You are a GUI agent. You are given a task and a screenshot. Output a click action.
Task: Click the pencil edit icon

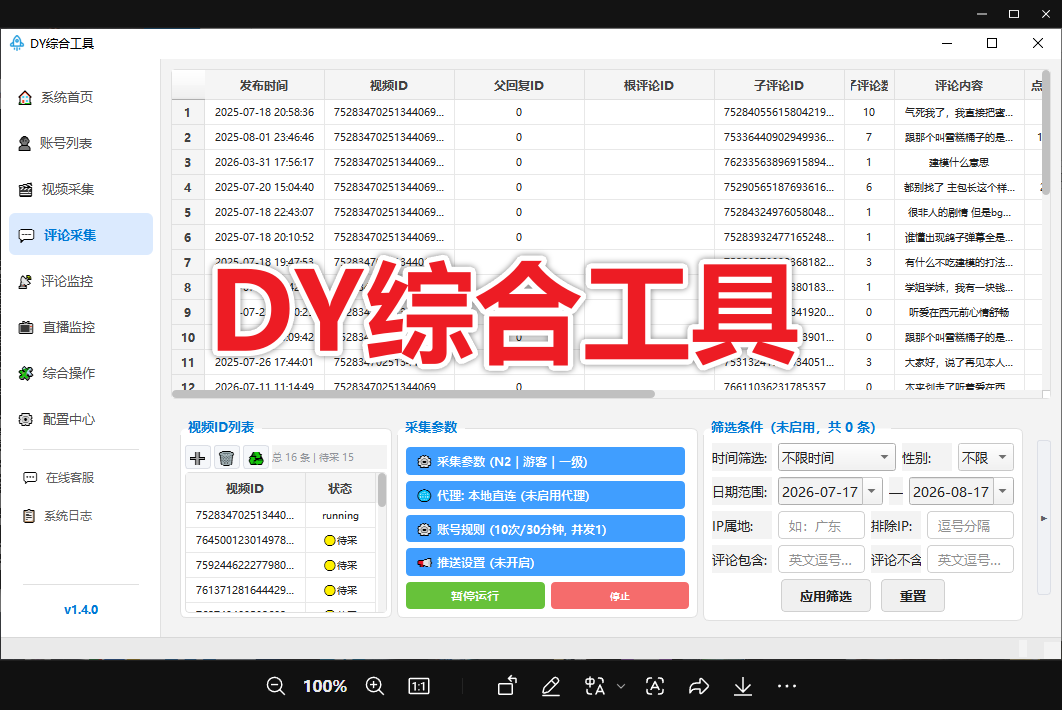[x=551, y=686]
